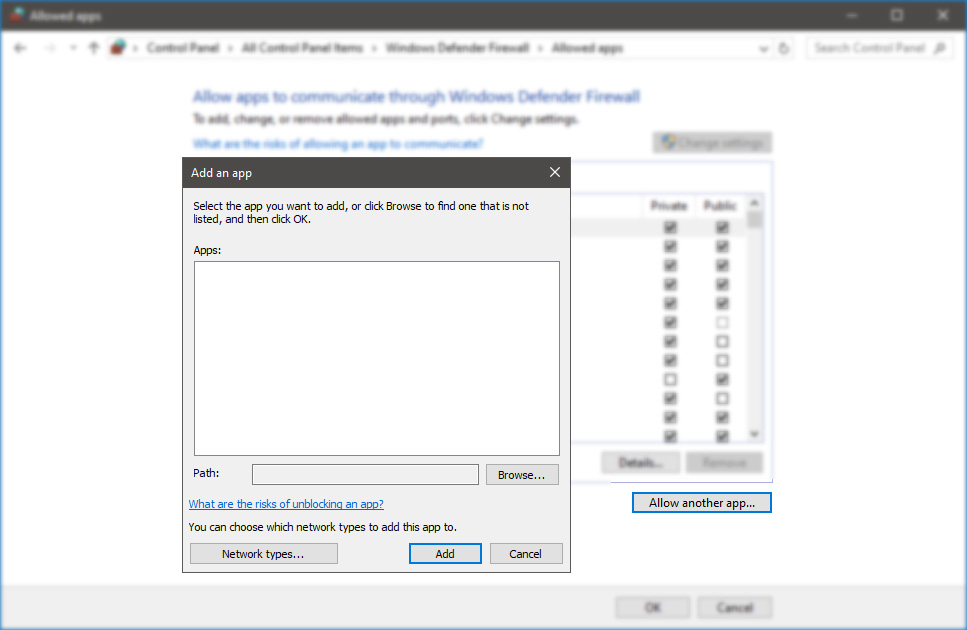
Task: Open the Network types... options
Action: (x=263, y=554)
